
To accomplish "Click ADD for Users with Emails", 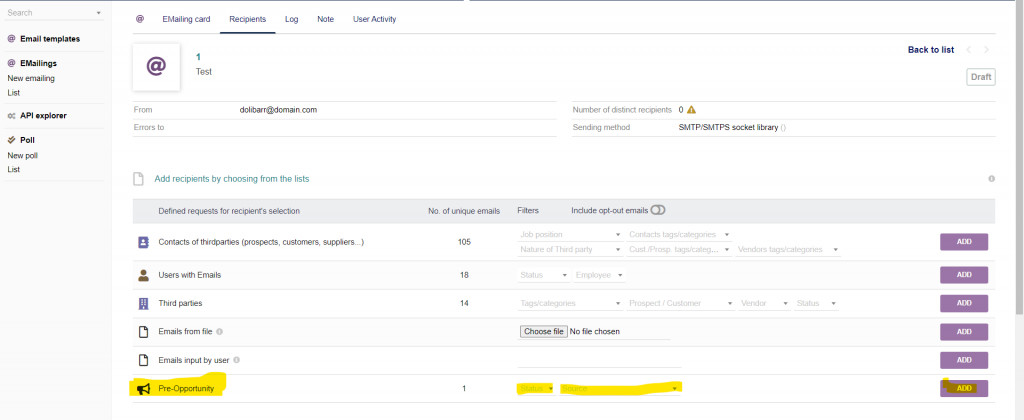I will tap(964, 275).
